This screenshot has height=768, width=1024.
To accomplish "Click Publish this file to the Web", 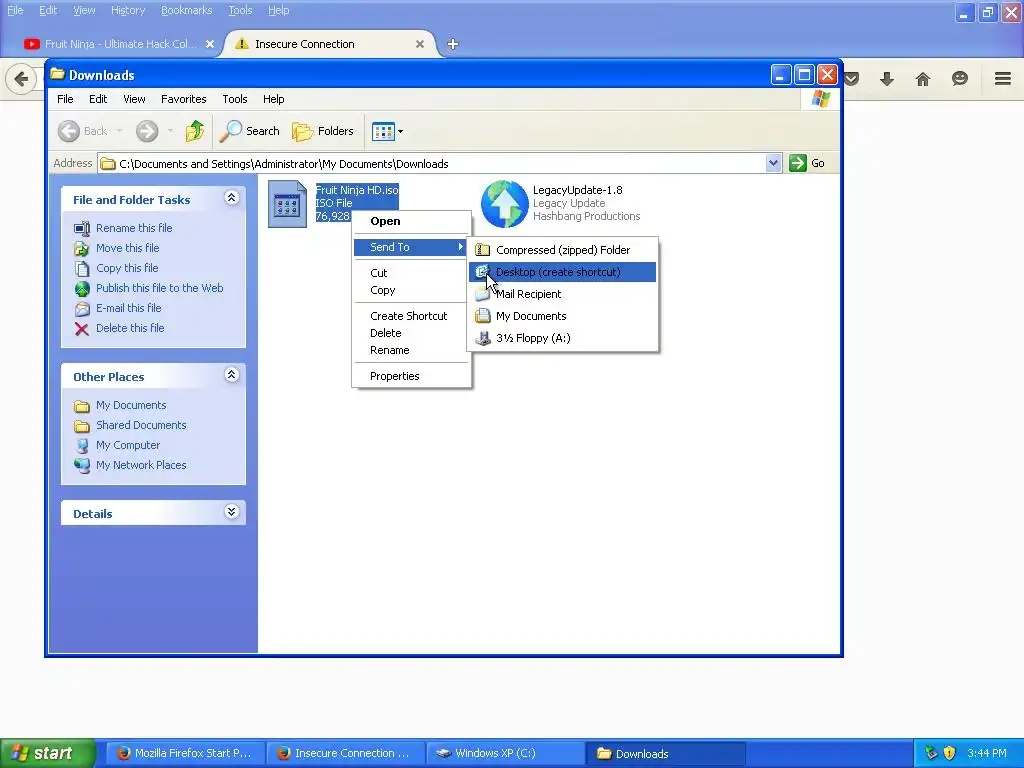I will pyautogui.click(x=159, y=288).
